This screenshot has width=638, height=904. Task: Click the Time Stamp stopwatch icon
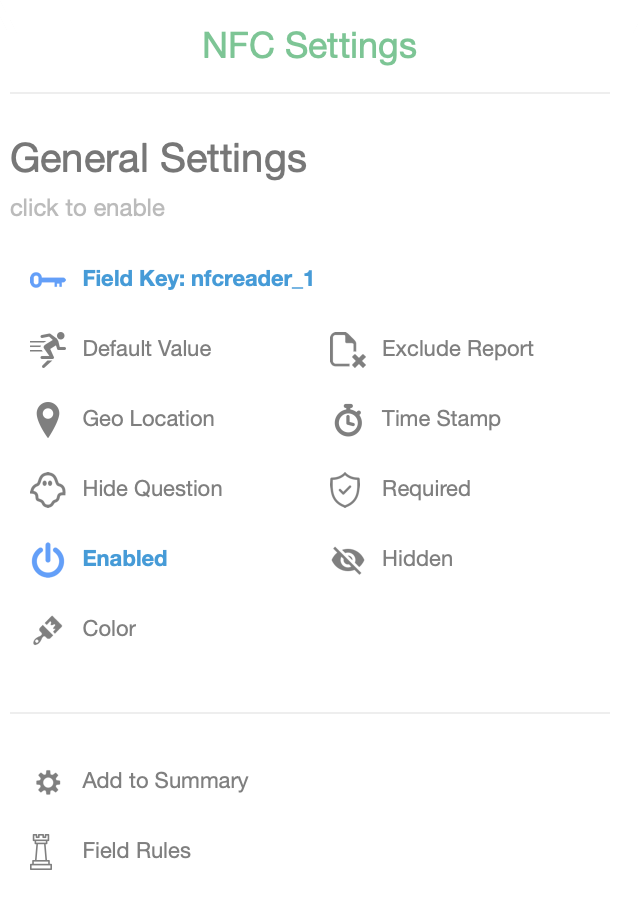pos(347,420)
